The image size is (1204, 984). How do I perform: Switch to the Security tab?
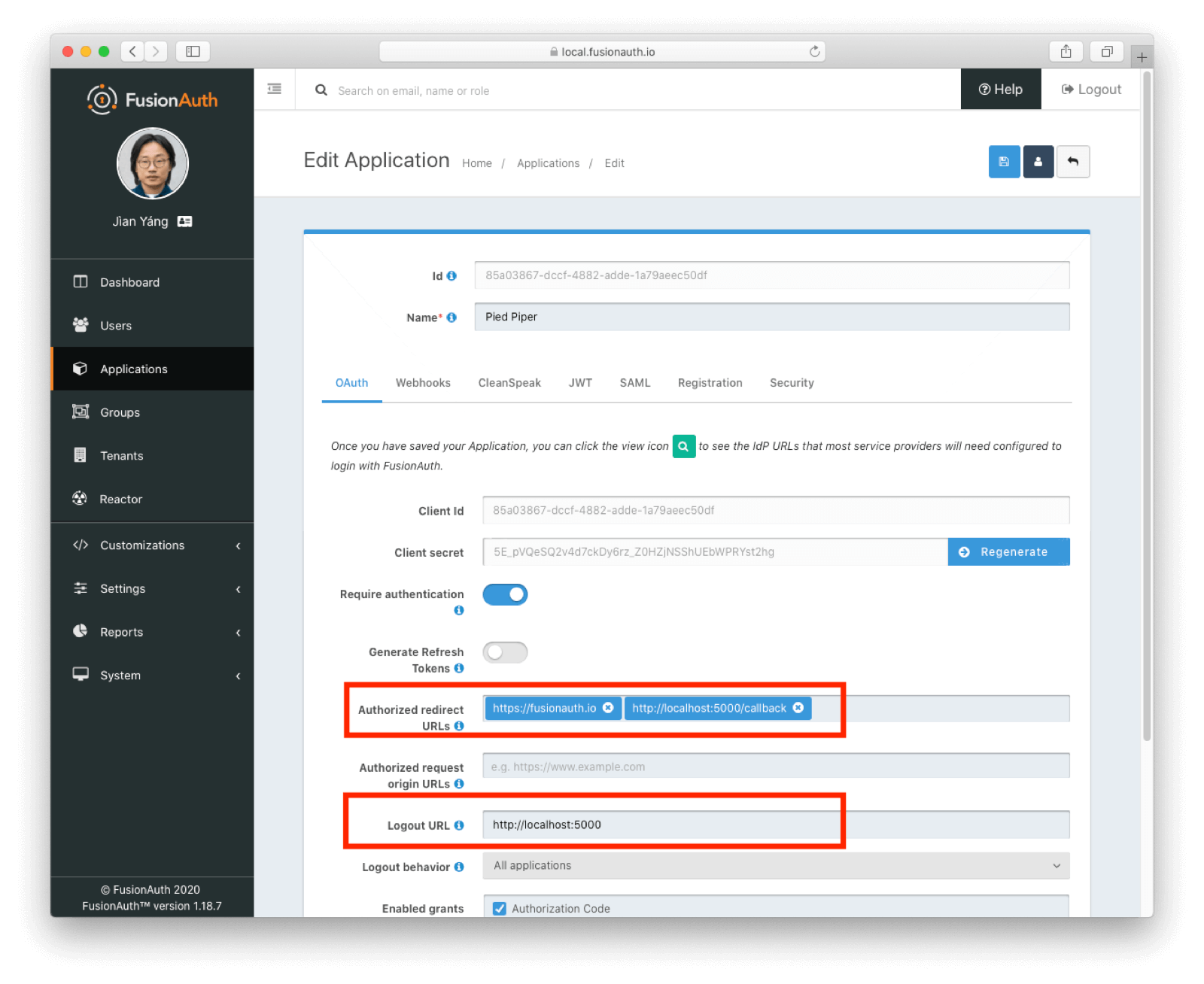[x=792, y=383]
